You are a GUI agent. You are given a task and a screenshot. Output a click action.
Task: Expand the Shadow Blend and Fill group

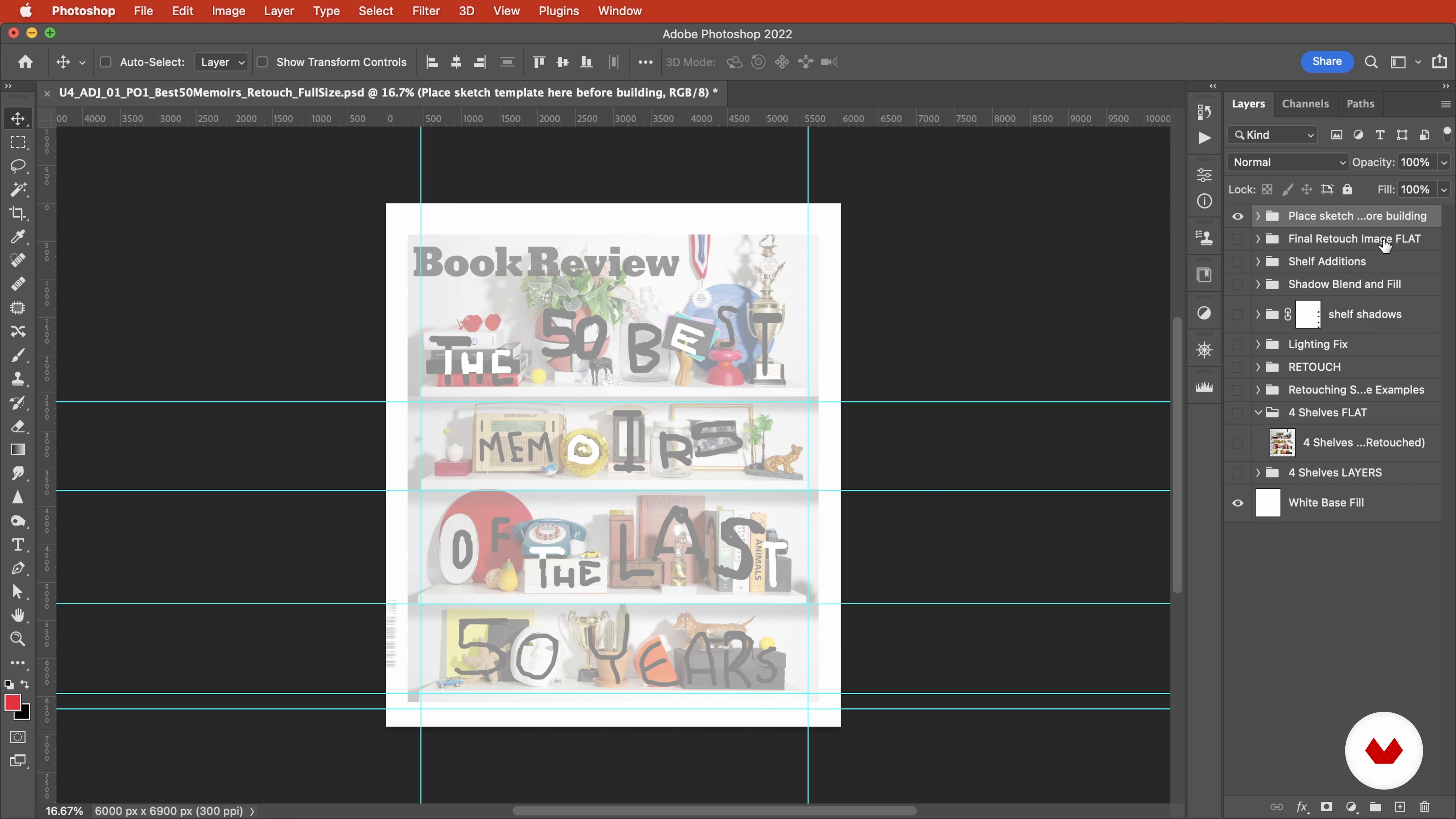1258,284
